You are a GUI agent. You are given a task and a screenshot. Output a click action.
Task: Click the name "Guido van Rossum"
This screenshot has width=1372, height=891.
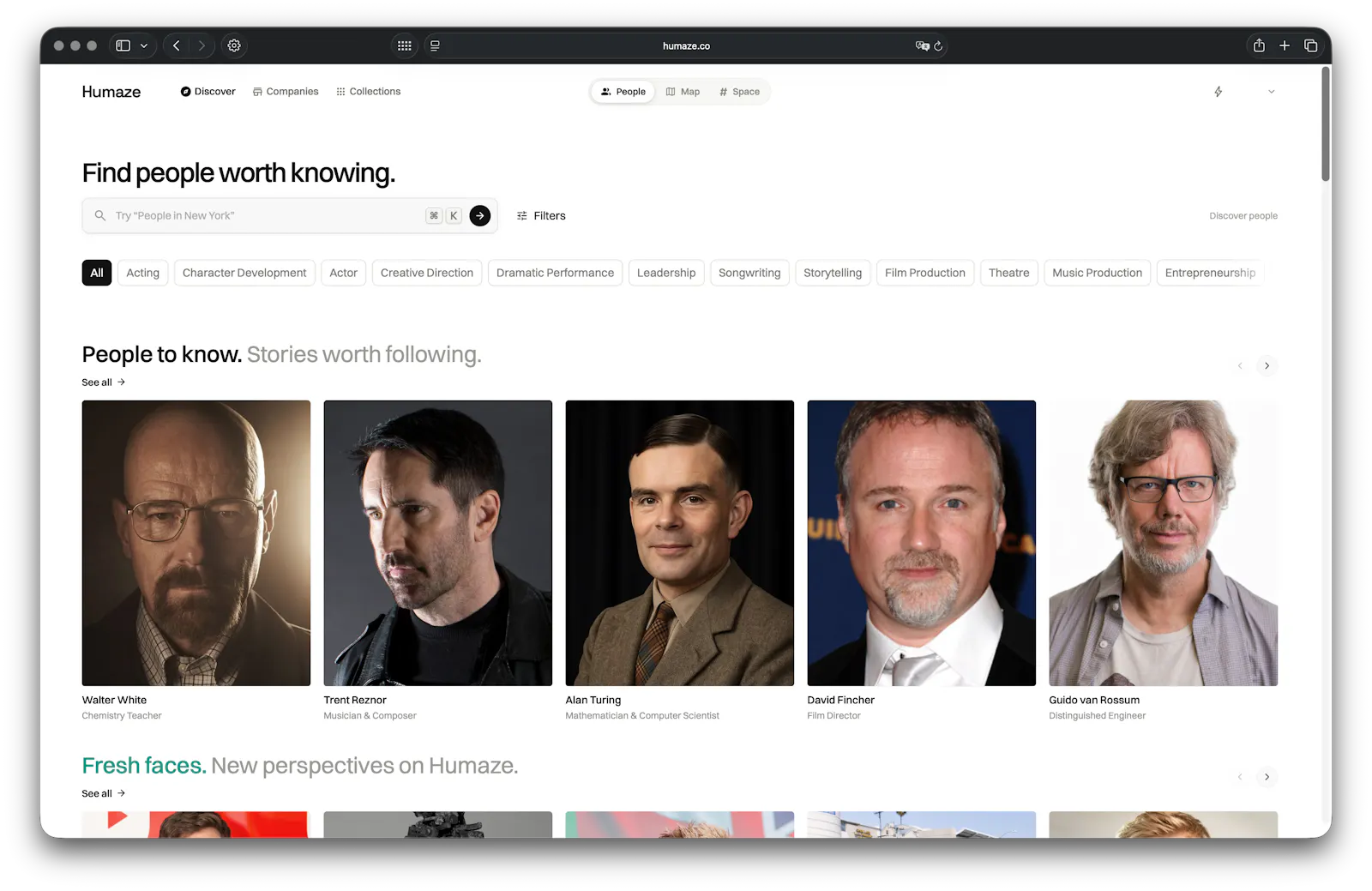[x=1094, y=701]
